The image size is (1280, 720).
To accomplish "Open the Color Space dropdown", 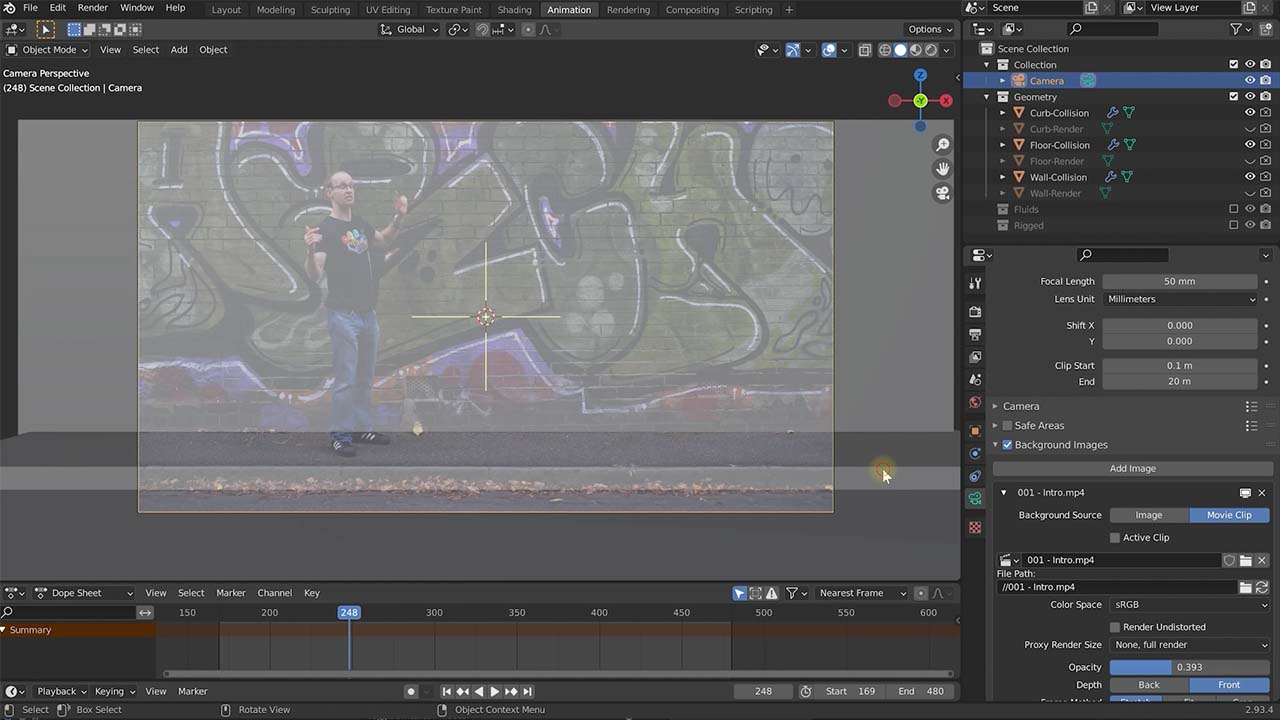I will [1190, 604].
